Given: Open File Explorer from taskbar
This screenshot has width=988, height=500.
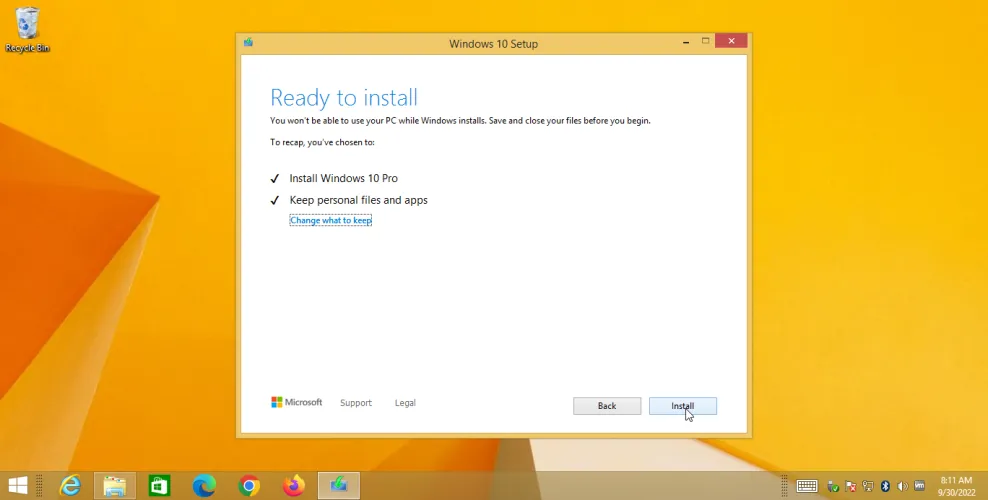Looking at the screenshot, I should 115,486.
